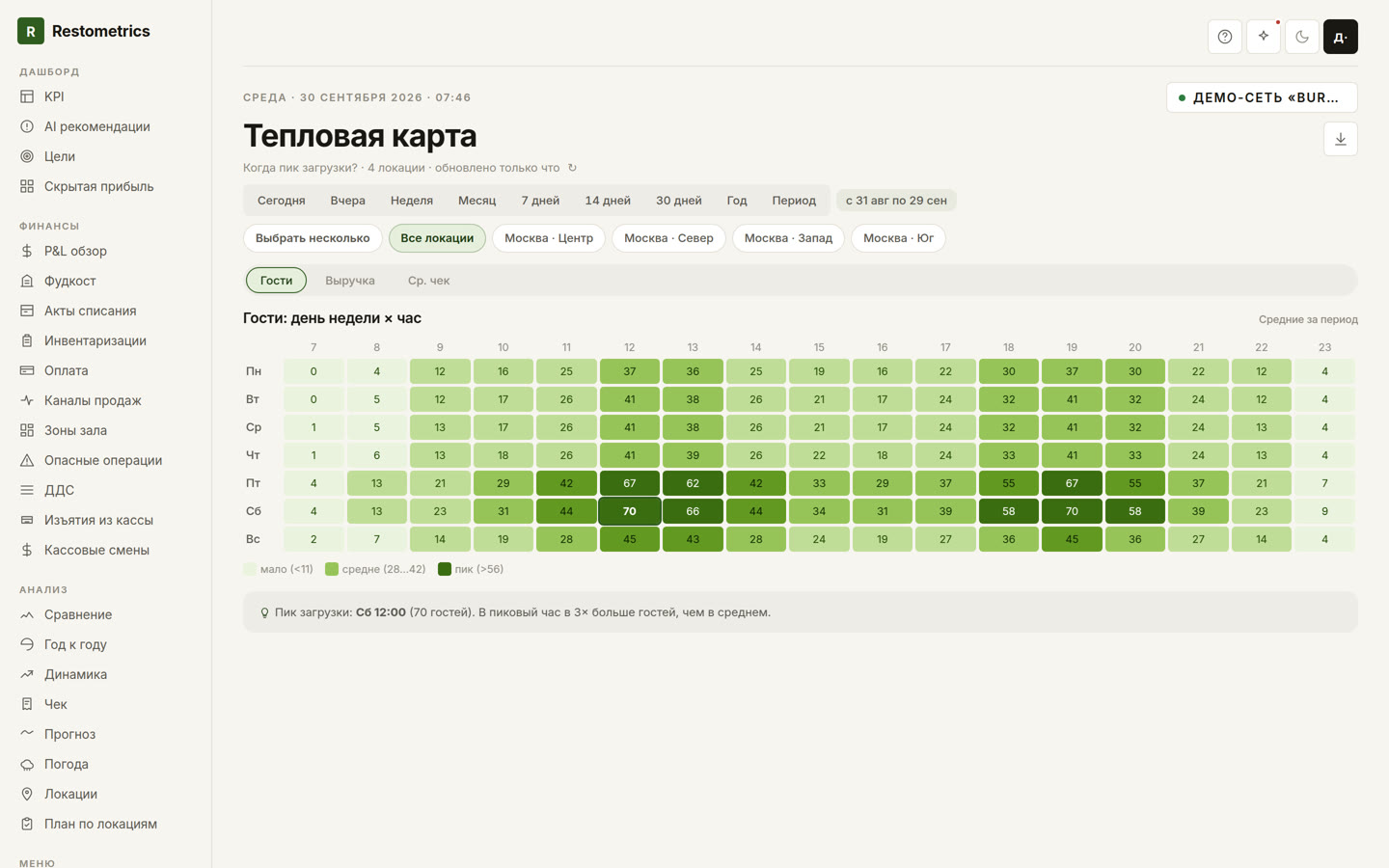1389x868 pixels.
Task: Click the AI рекомендации icon
Action: point(27,126)
